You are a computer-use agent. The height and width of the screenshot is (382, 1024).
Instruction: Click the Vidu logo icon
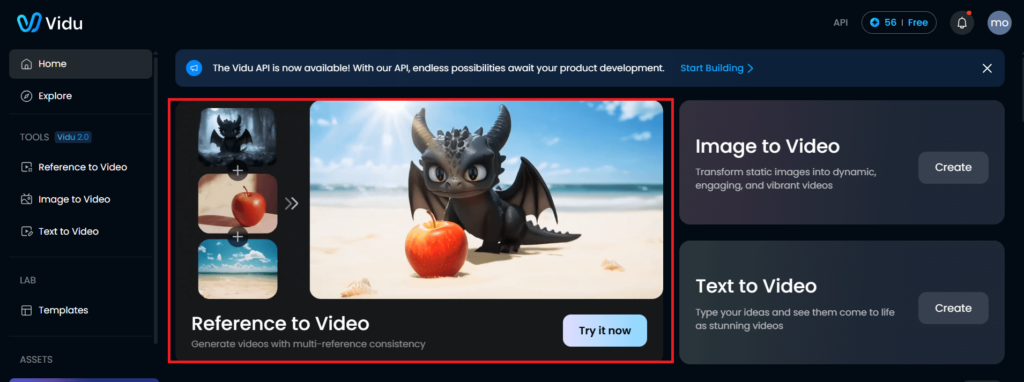[29, 23]
